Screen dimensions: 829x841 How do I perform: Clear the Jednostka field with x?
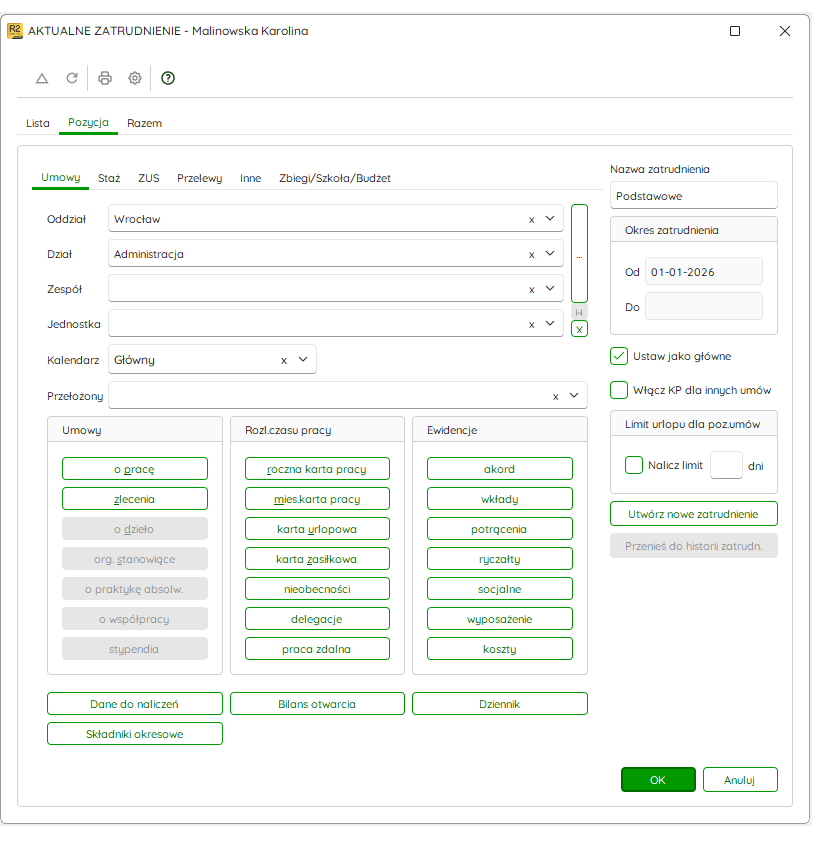(x=531, y=324)
